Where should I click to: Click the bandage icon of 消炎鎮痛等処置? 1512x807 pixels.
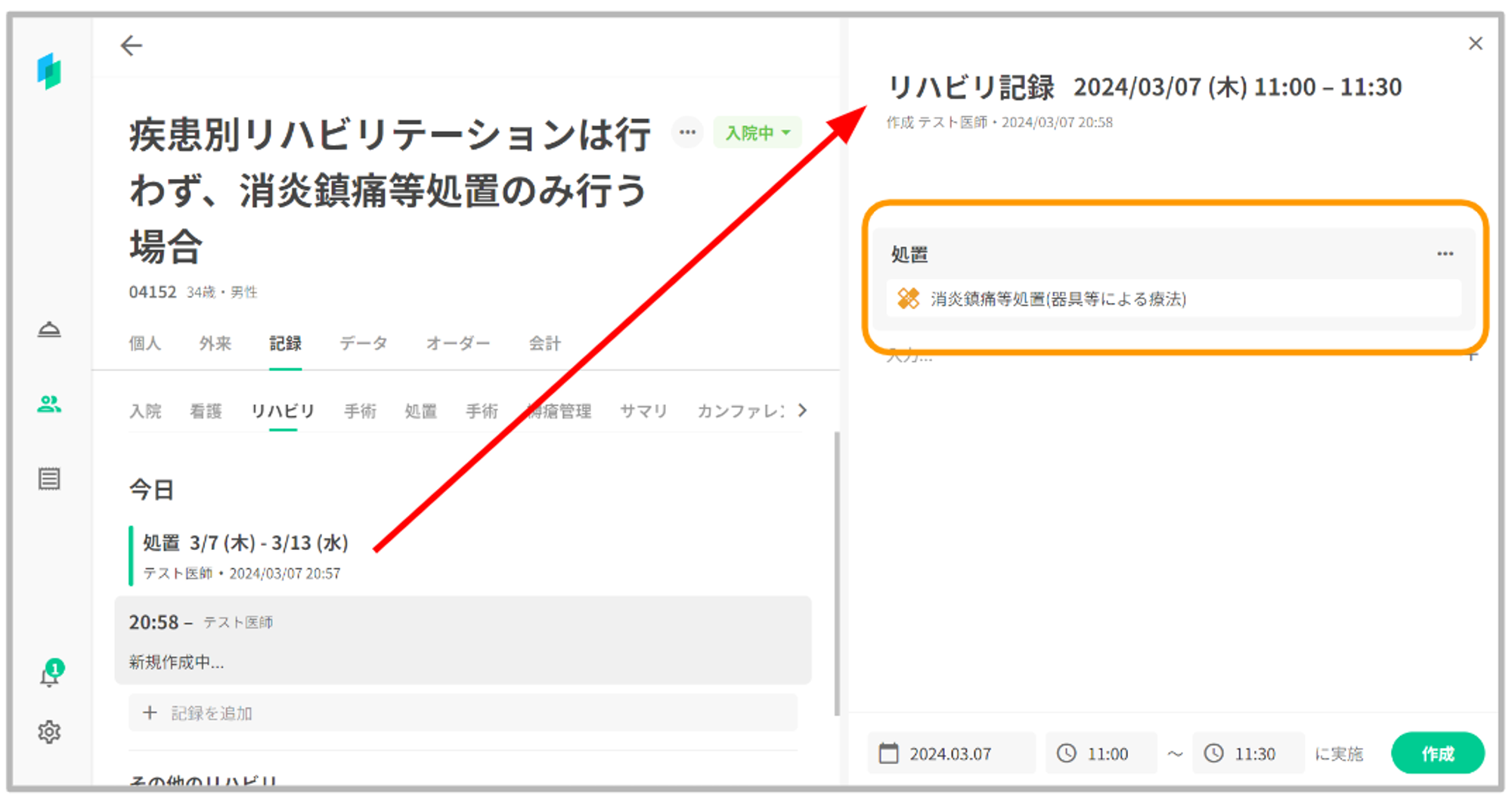908,299
